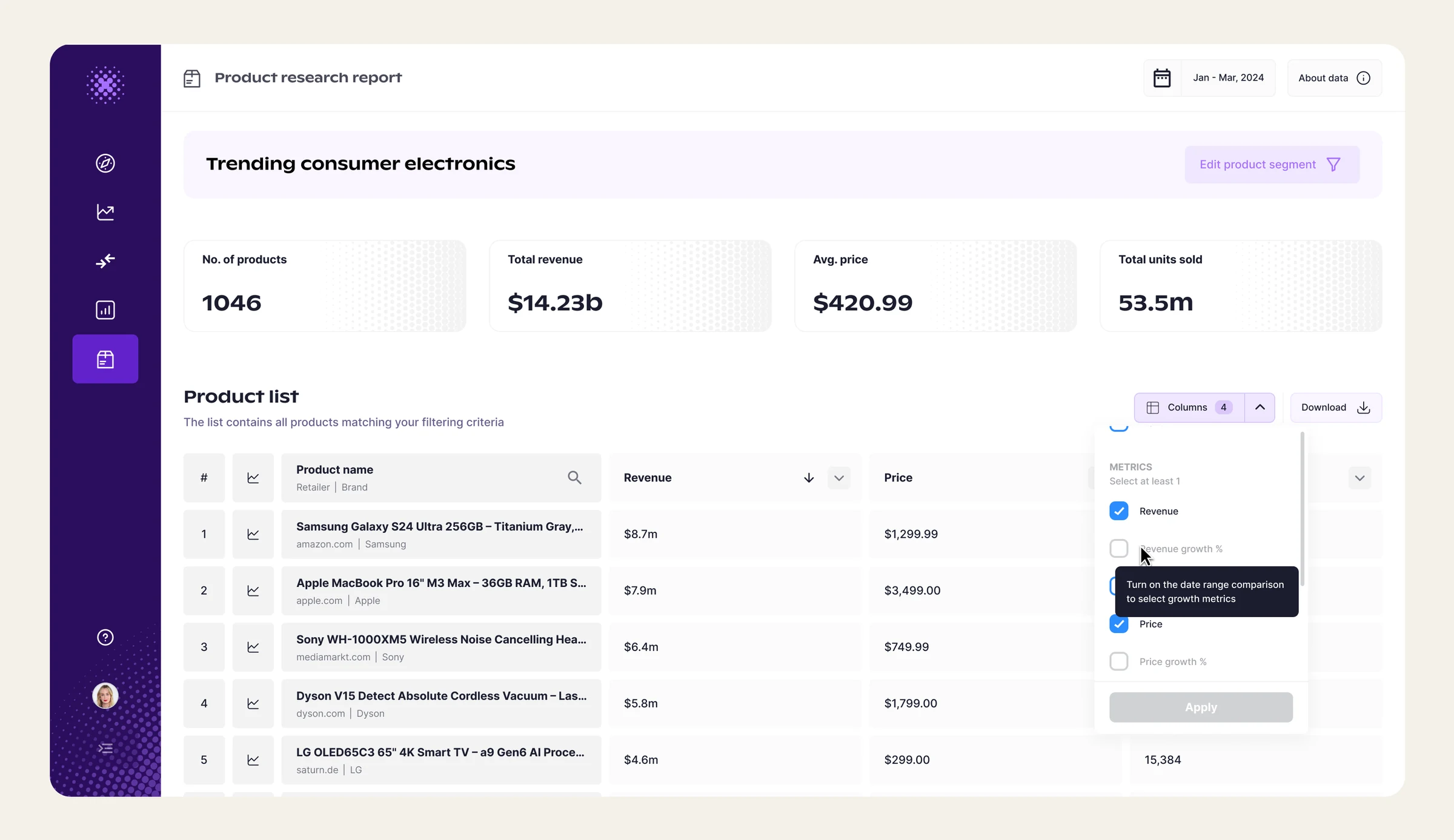Open the bar chart sidebar icon
This screenshot has height=840, width=1454.
[105, 310]
